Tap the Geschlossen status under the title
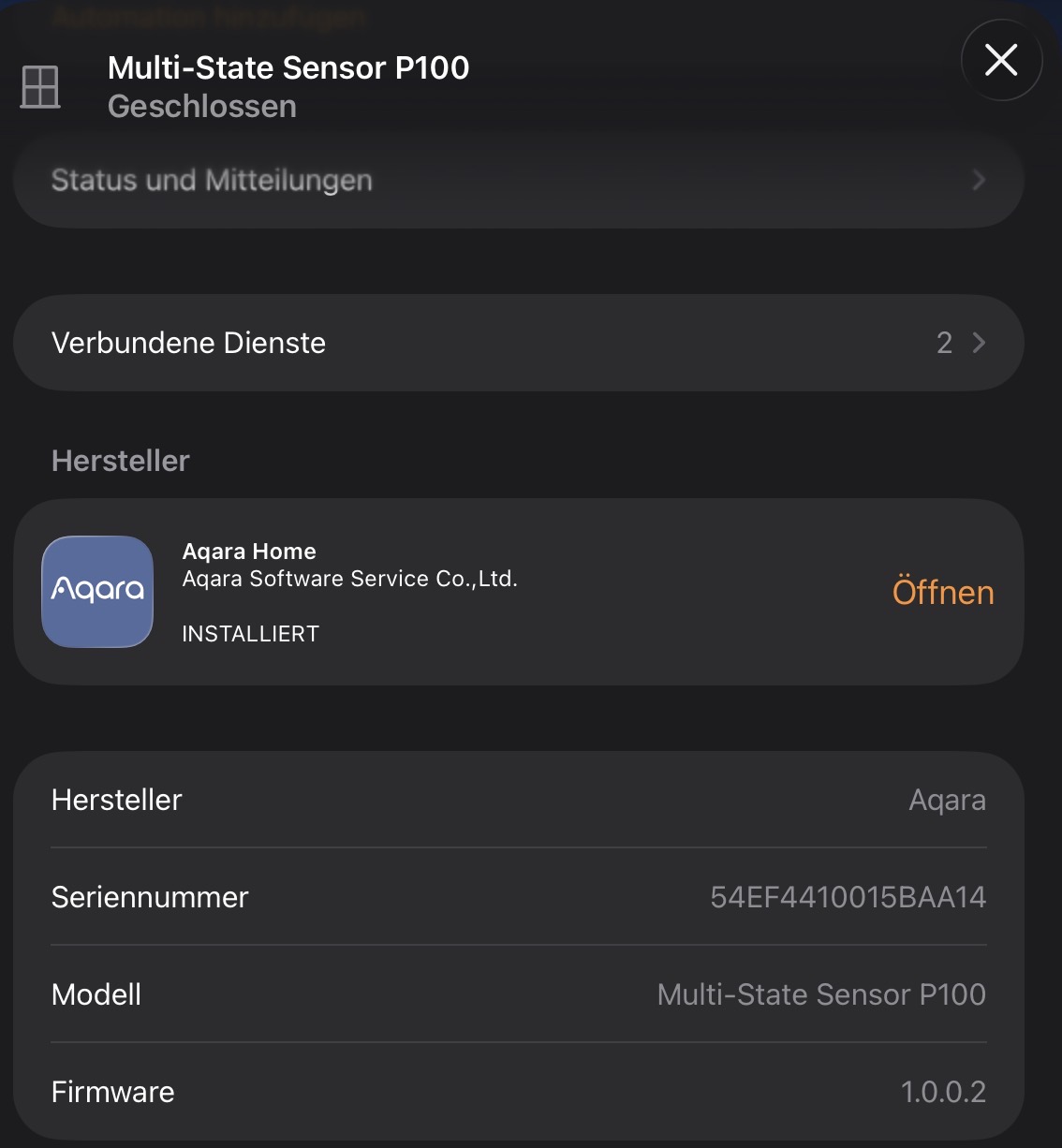The height and width of the screenshot is (1148, 1062). pyautogui.click(x=202, y=107)
